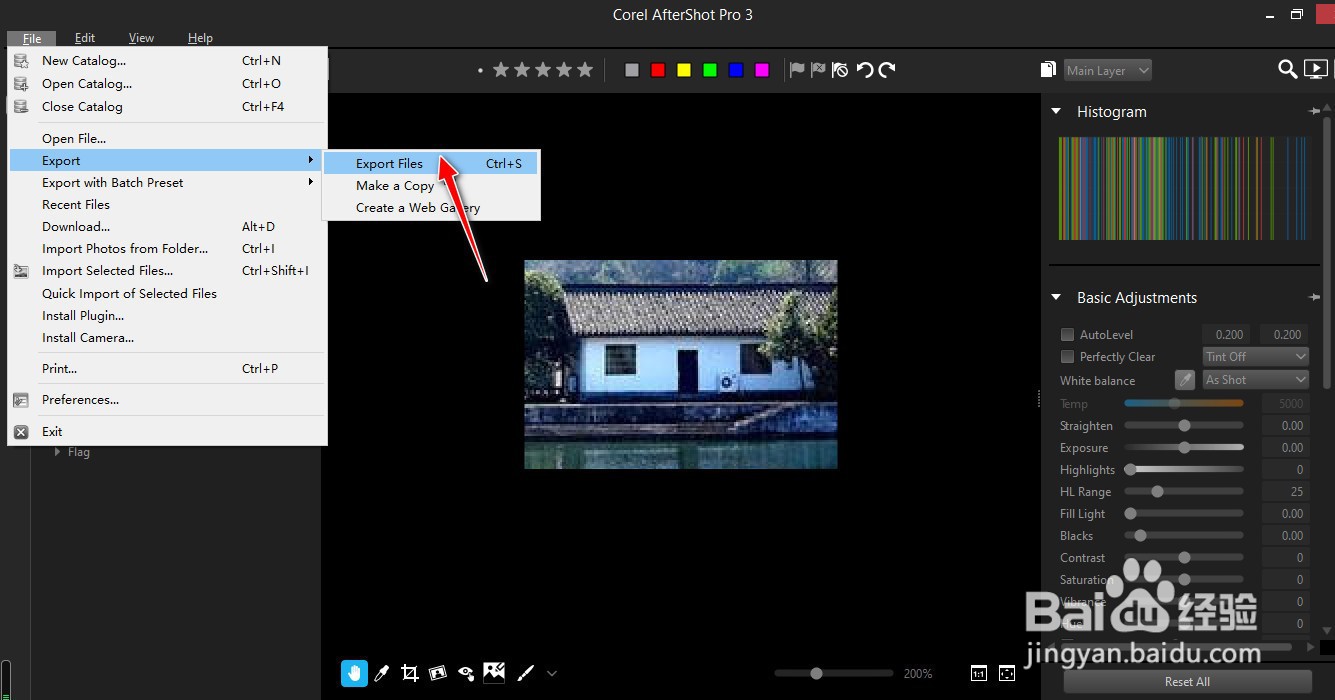Expand the Flag tree node

coord(57,452)
